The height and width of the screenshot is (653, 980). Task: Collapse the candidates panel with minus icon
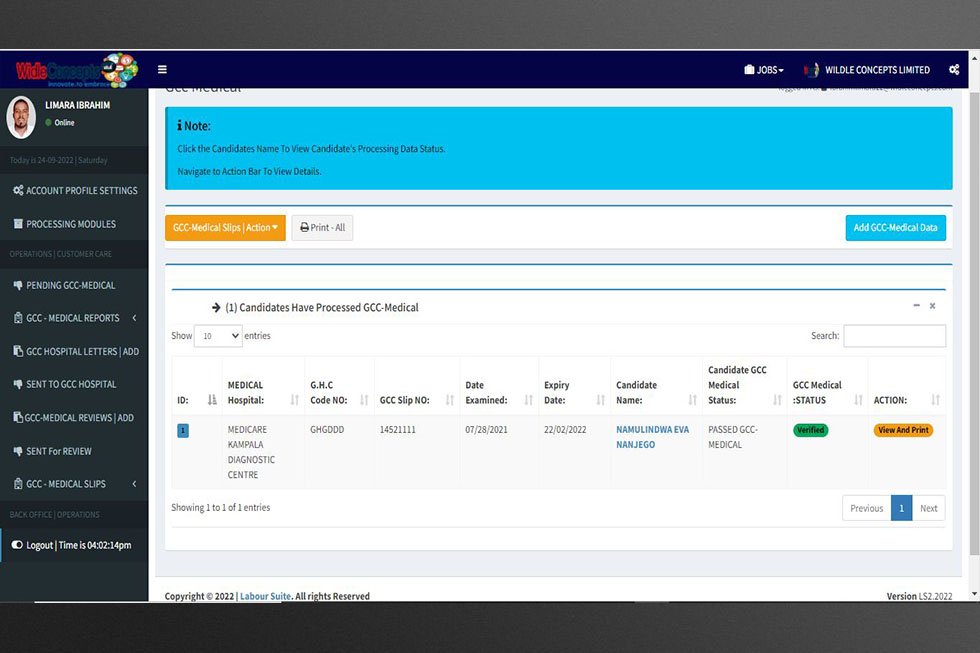point(916,306)
